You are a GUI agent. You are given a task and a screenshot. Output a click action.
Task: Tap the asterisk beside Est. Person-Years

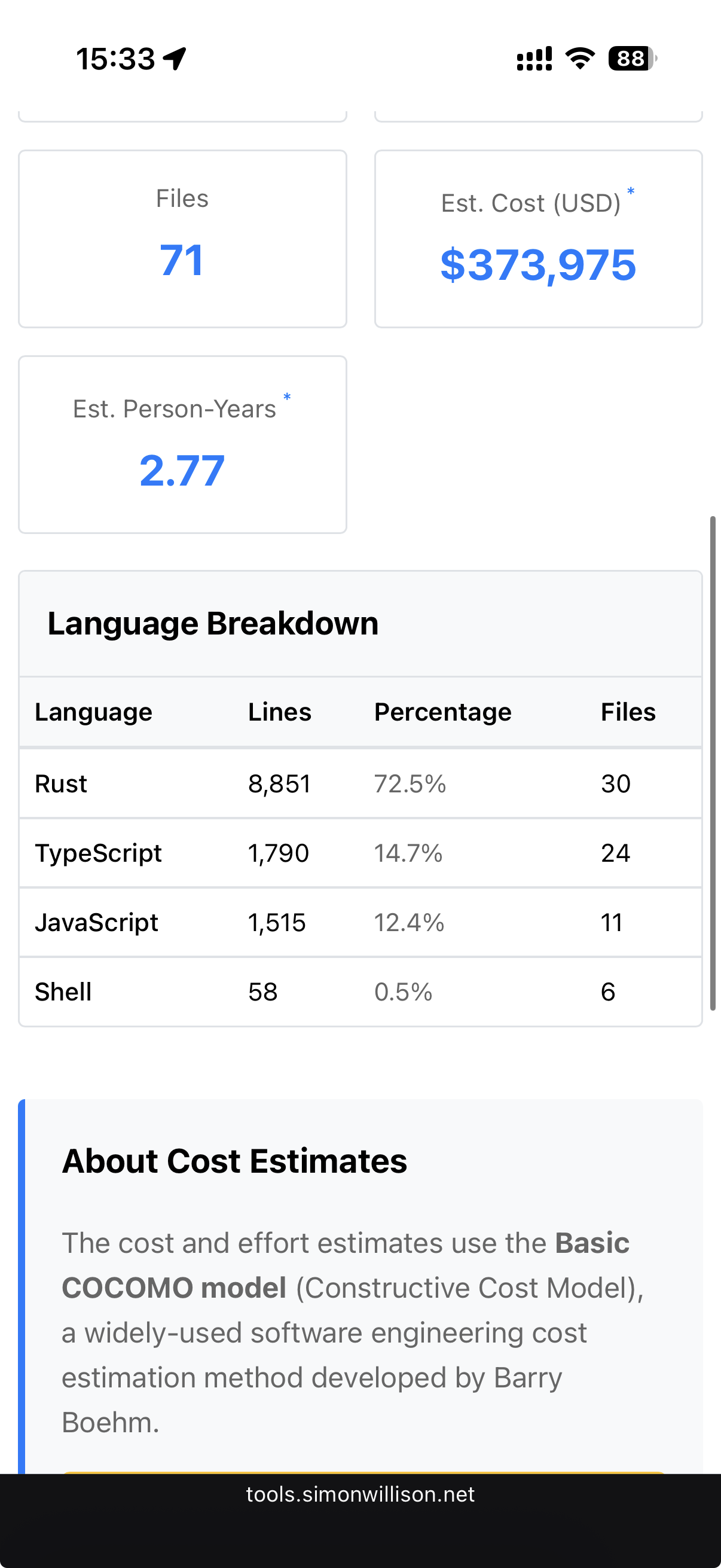pyautogui.click(x=287, y=398)
